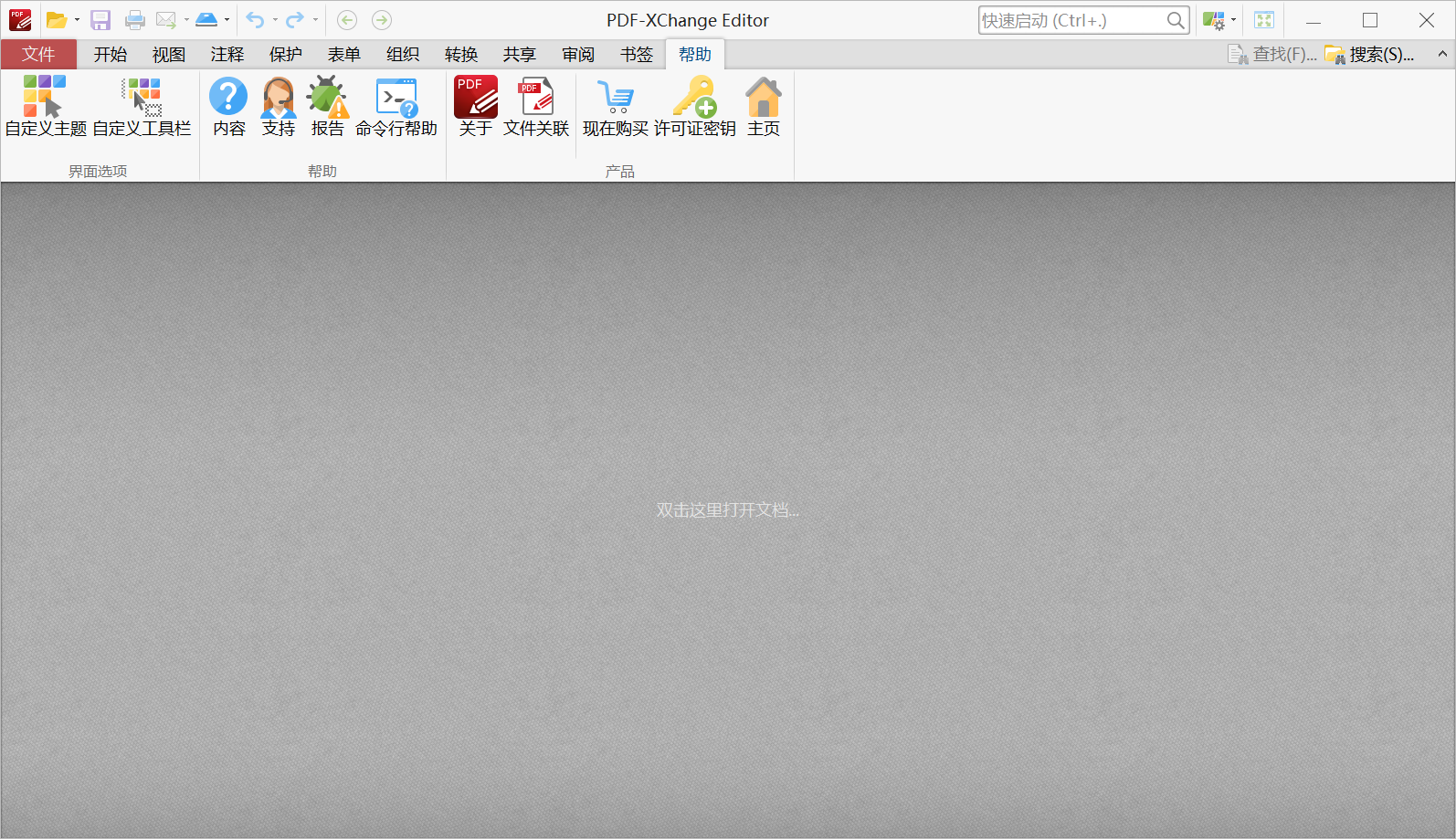Click the 搜索(S)... search button
The width and height of the screenshot is (1456, 839).
pyautogui.click(x=1370, y=55)
